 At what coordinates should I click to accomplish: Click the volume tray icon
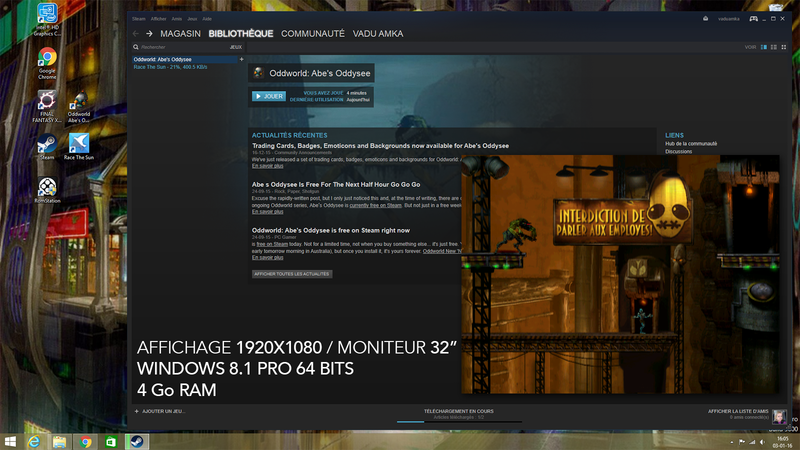tap(762, 442)
